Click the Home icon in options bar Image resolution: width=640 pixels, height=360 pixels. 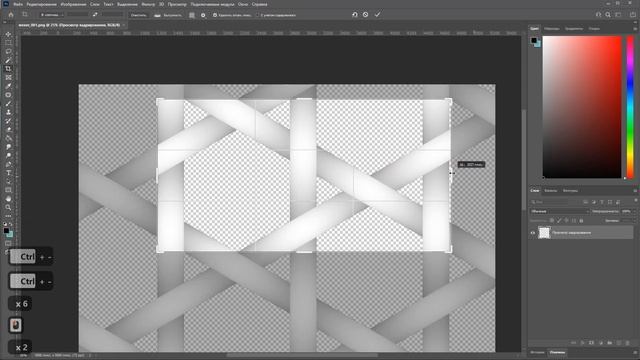11,15
